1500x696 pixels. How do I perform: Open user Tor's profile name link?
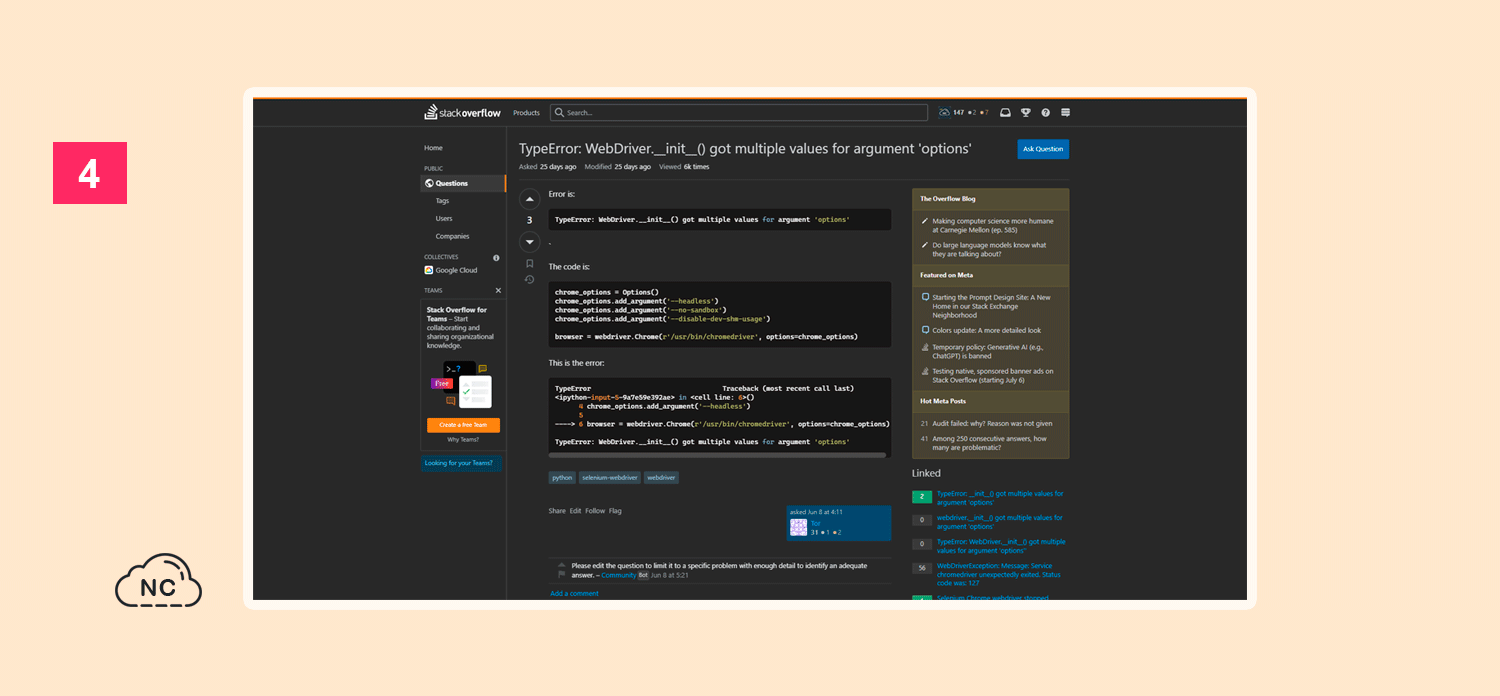tap(815, 523)
